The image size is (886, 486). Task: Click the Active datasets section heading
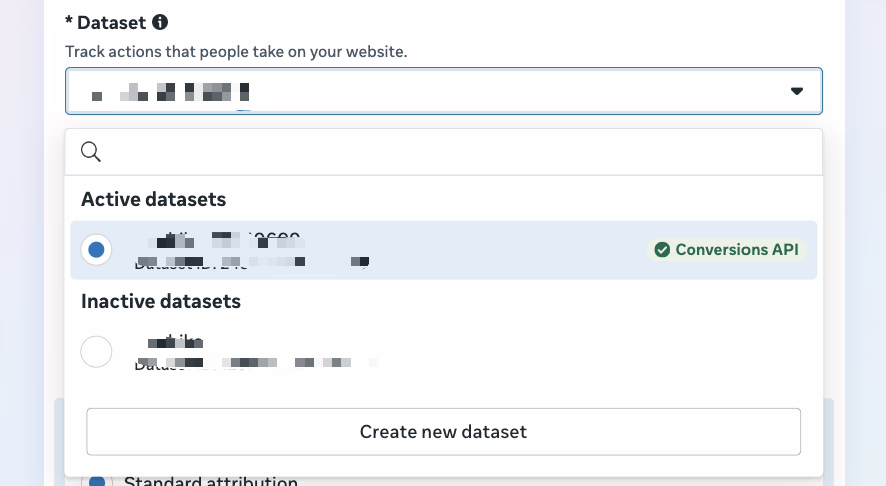(x=153, y=199)
